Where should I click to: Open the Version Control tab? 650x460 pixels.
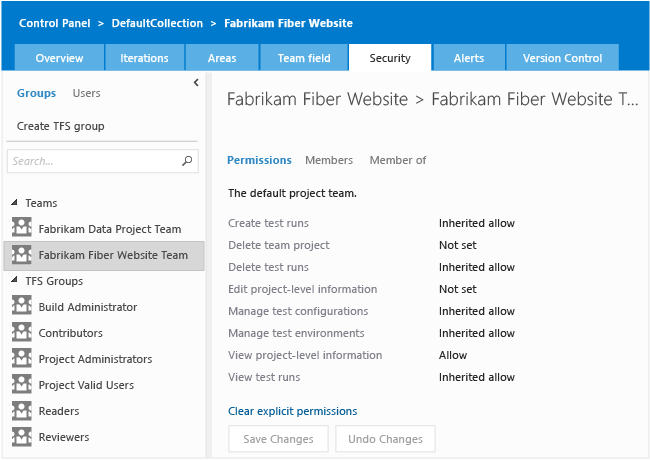[563, 58]
